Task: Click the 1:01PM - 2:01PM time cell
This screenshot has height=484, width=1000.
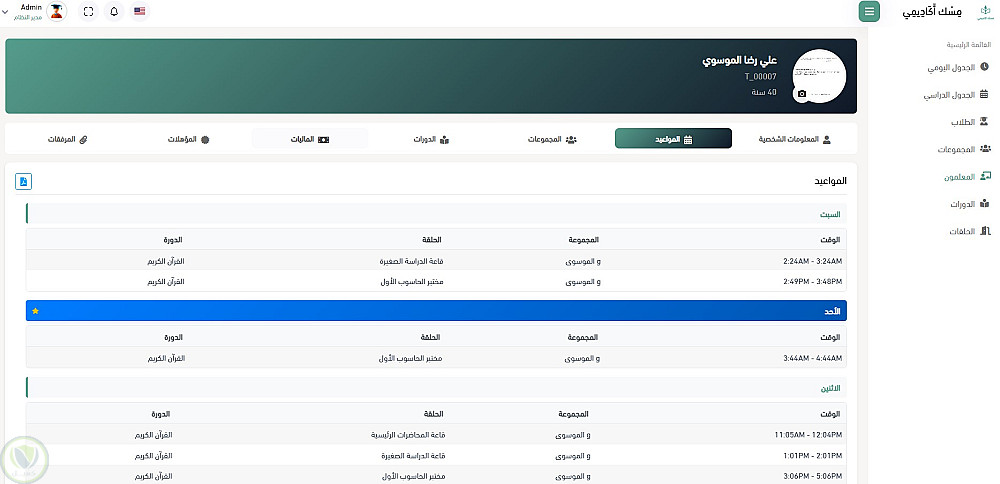Action: tap(813, 456)
